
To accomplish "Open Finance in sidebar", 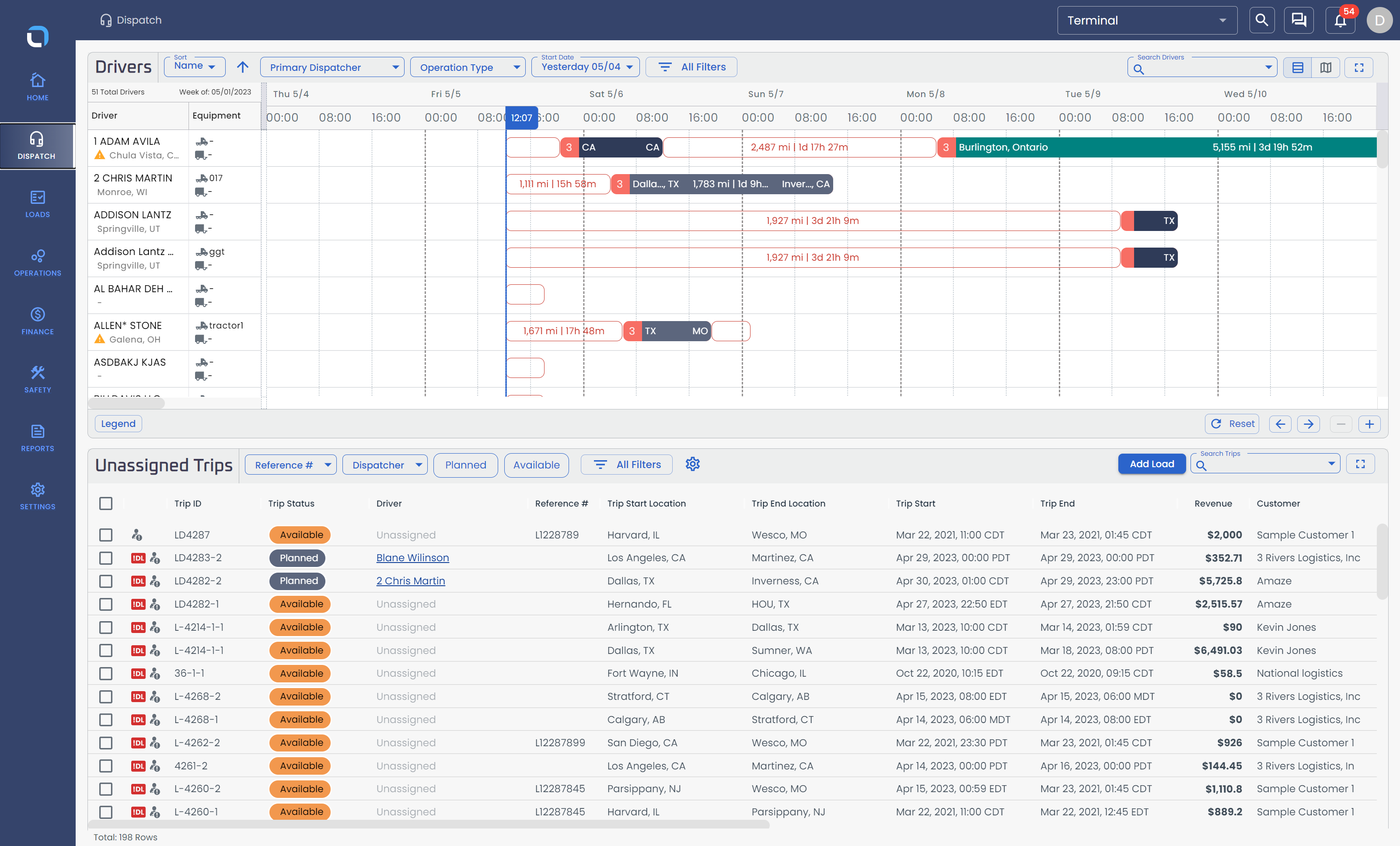I will 38,321.
